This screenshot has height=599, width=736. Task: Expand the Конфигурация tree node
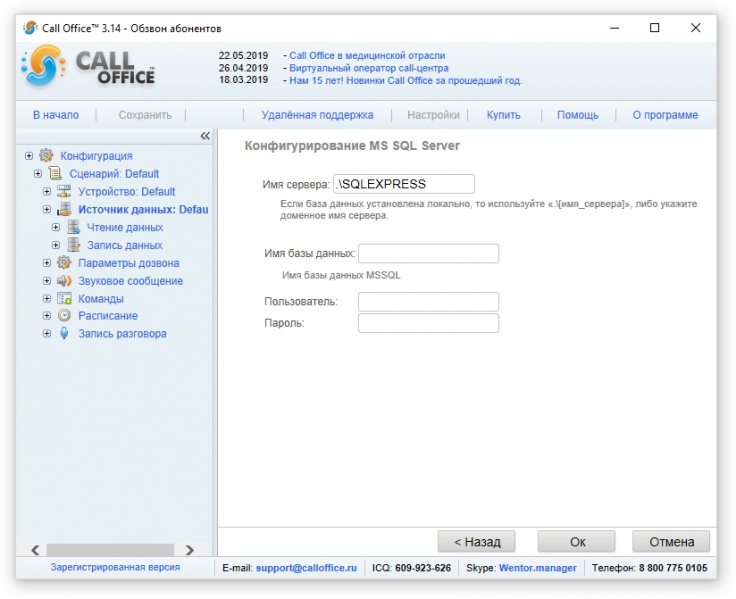[29, 155]
